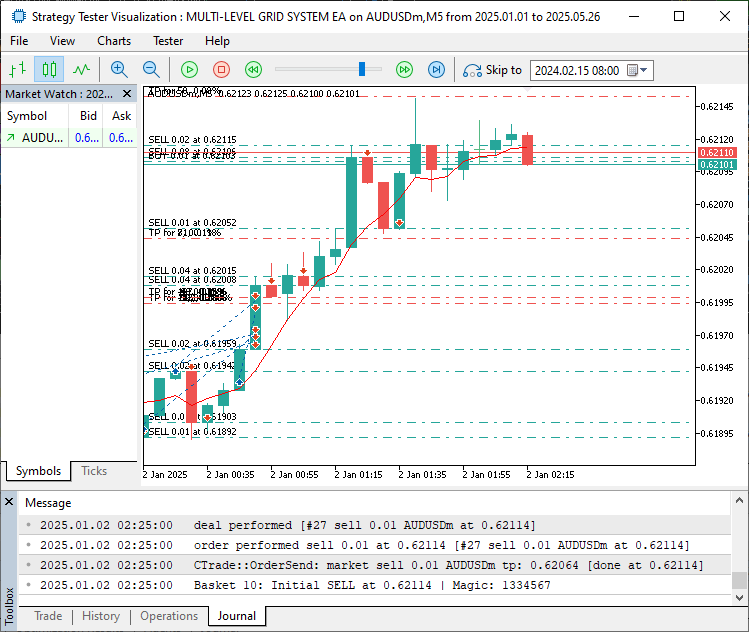
Task: Zoom in on the chart
Action: tap(119, 69)
